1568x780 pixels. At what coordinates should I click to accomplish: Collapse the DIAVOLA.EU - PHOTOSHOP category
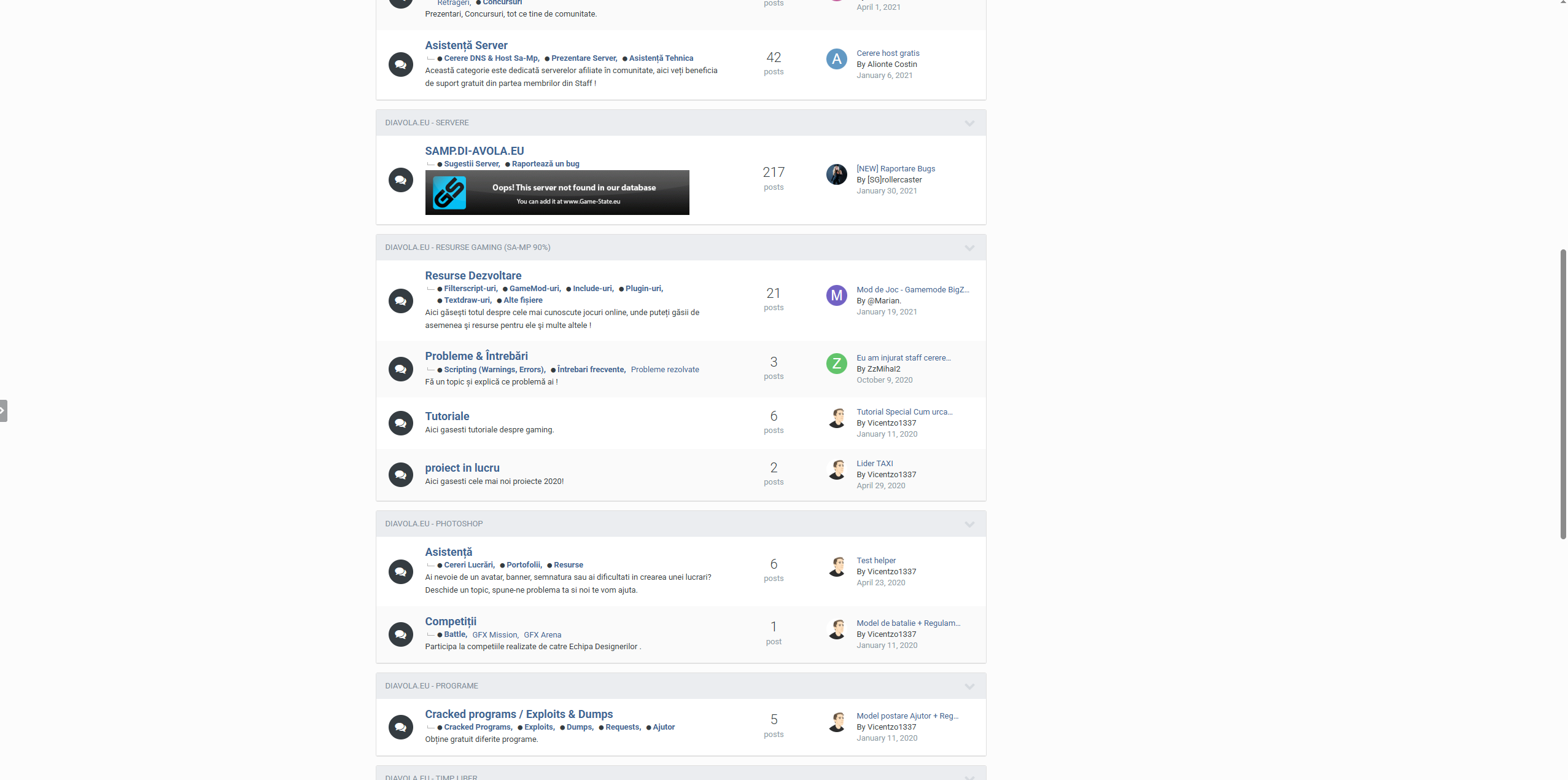point(969,524)
